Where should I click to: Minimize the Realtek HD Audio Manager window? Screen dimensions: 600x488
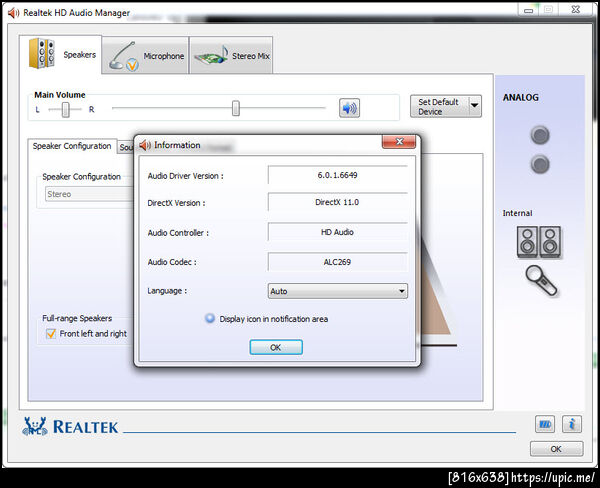[x=528, y=10]
